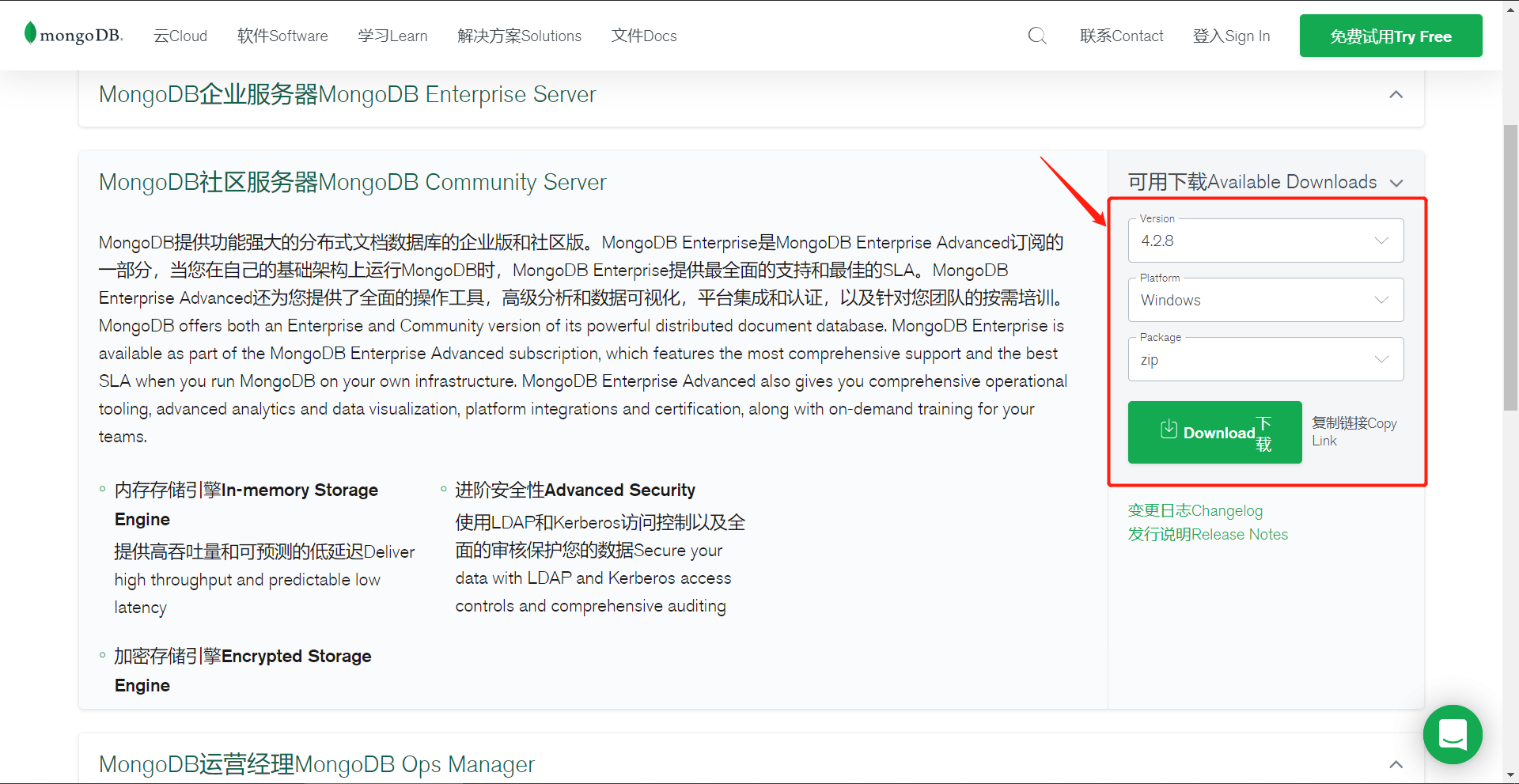Click scrollbar down arrow
The height and width of the screenshot is (784, 1519).
point(1510,776)
